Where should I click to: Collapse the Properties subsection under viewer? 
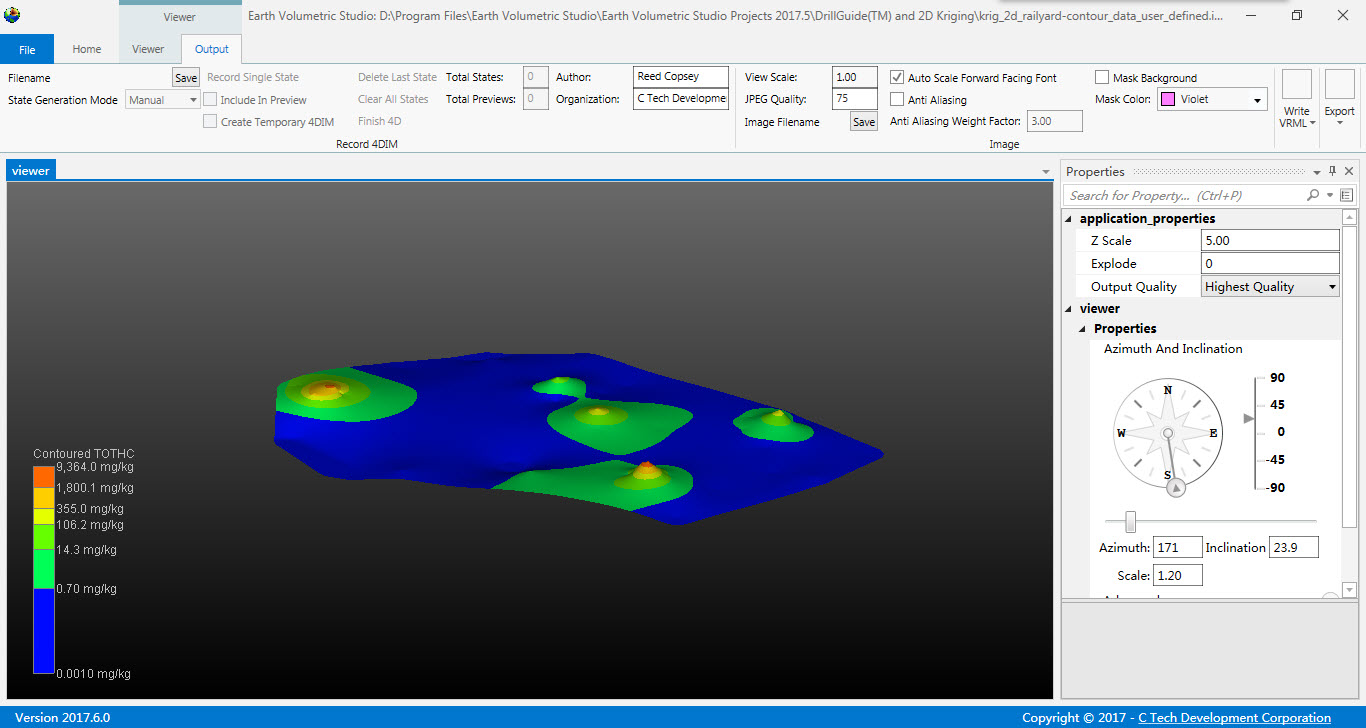(1083, 329)
